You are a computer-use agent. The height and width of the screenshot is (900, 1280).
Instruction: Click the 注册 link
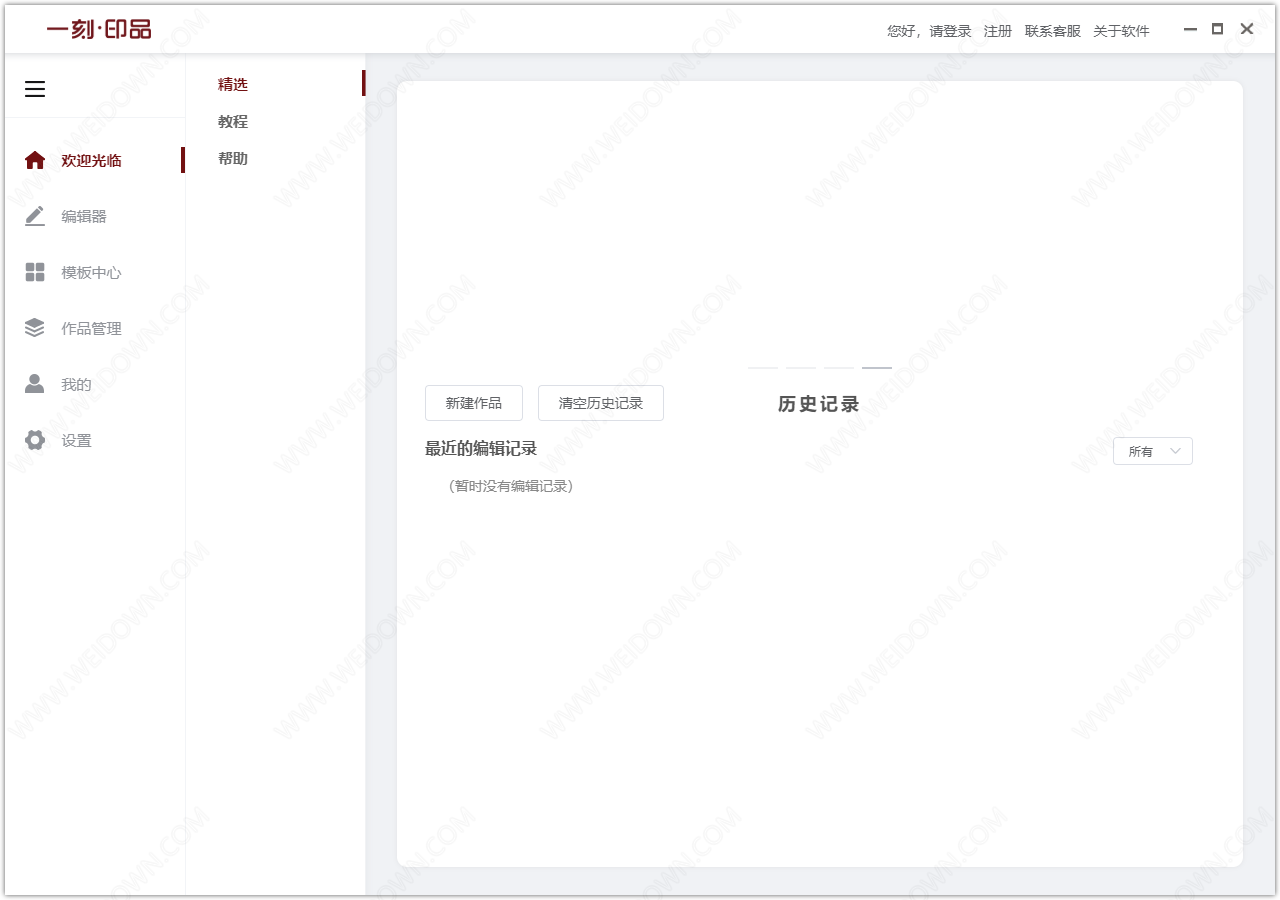(998, 31)
